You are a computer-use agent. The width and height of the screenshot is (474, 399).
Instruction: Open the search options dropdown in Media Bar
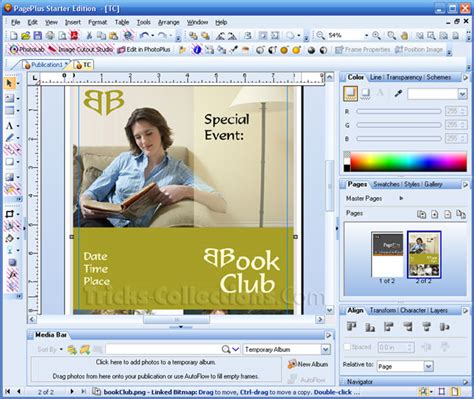236,349
